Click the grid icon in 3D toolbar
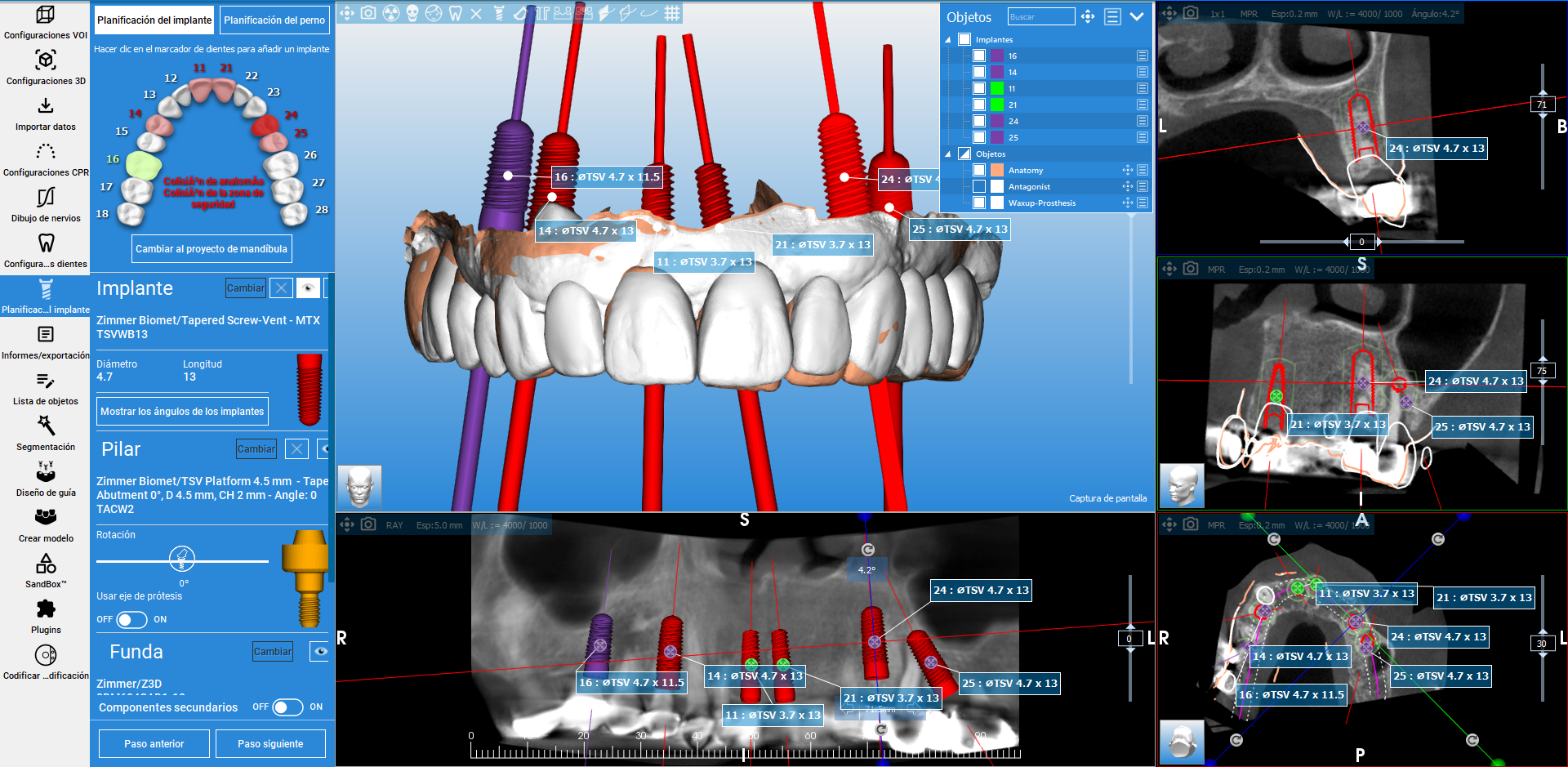The height and width of the screenshot is (767, 1568). pyautogui.click(x=671, y=13)
